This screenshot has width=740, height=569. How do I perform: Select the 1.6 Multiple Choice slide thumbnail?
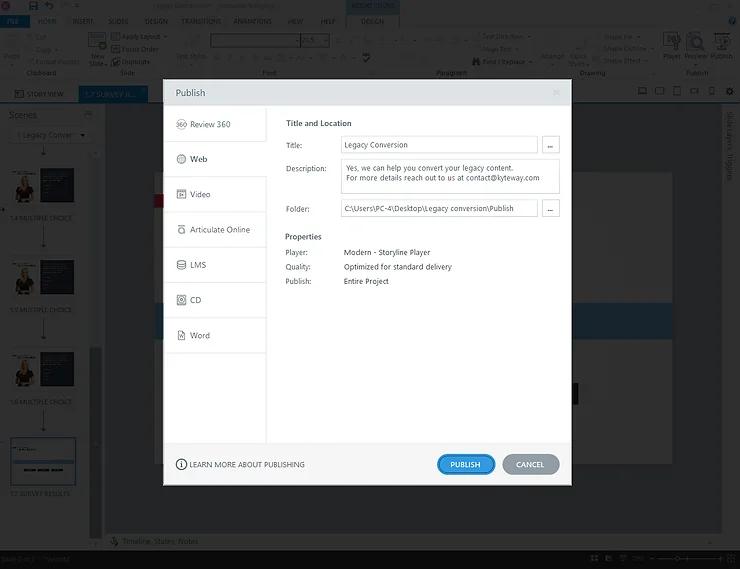point(42,369)
